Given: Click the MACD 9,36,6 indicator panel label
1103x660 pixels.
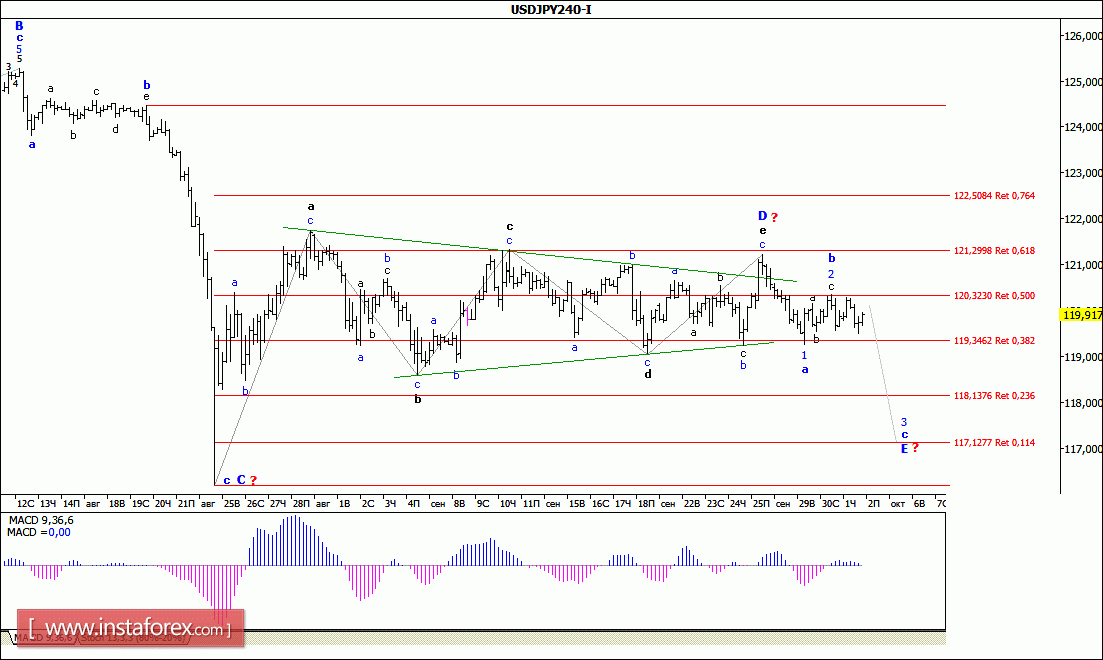Looking at the screenshot, I should click(x=40, y=520).
